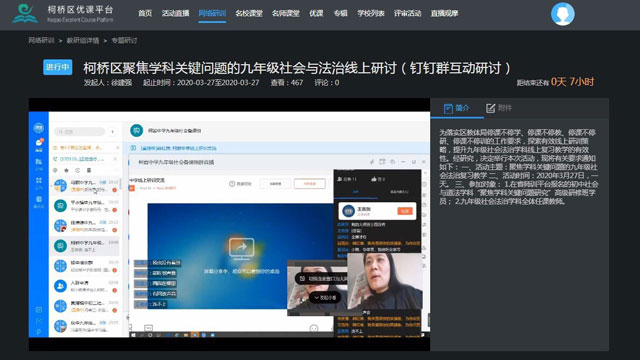Click the group avatar in the chat header
The height and width of the screenshot is (360, 640).
click(x=136, y=130)
